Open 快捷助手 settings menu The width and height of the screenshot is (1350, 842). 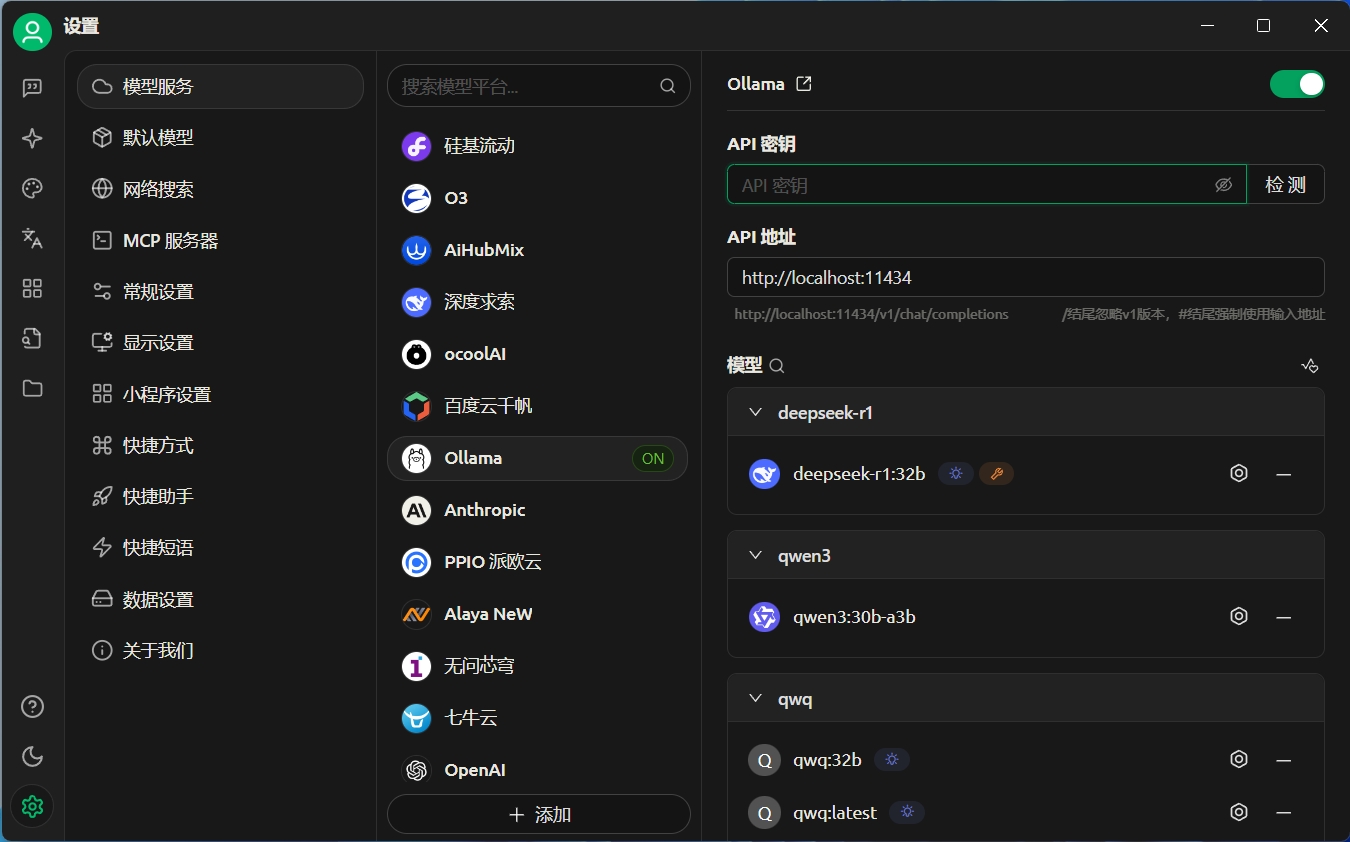(x=220, y=497)
